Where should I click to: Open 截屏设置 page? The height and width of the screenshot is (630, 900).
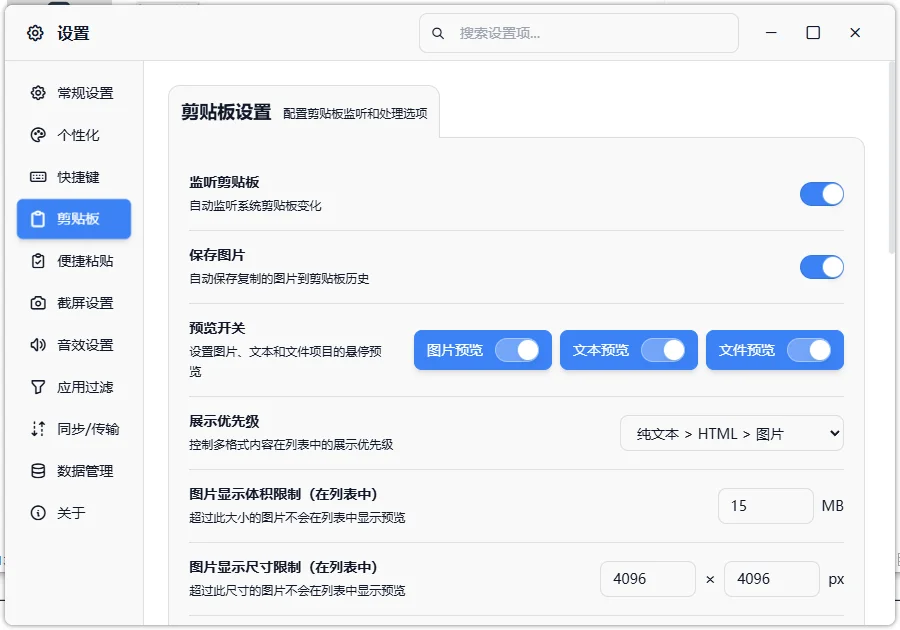pyautogui.click(x=74, y=303)
